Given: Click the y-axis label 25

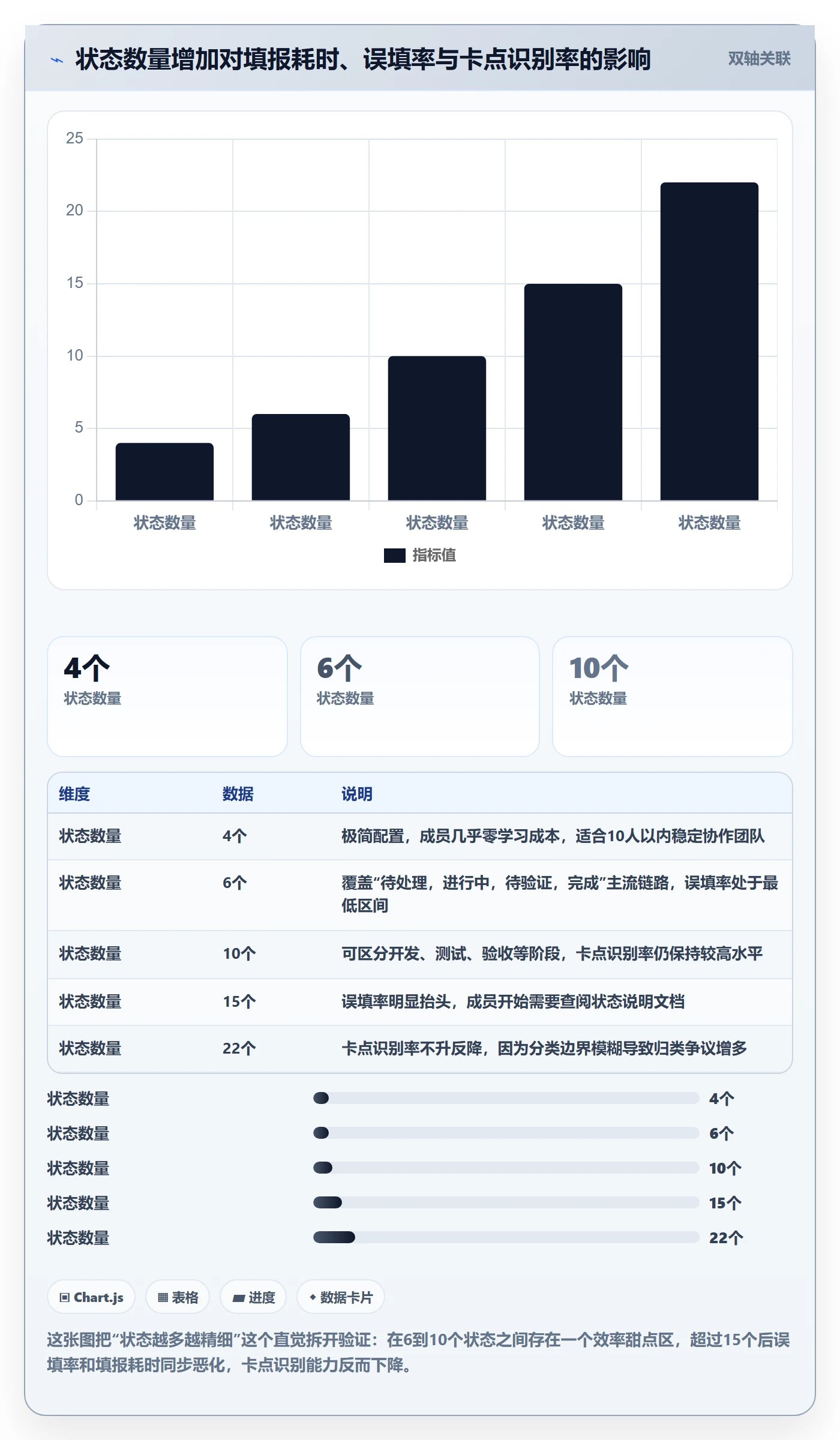Looking at the screenshot, I should pos(74,139).
